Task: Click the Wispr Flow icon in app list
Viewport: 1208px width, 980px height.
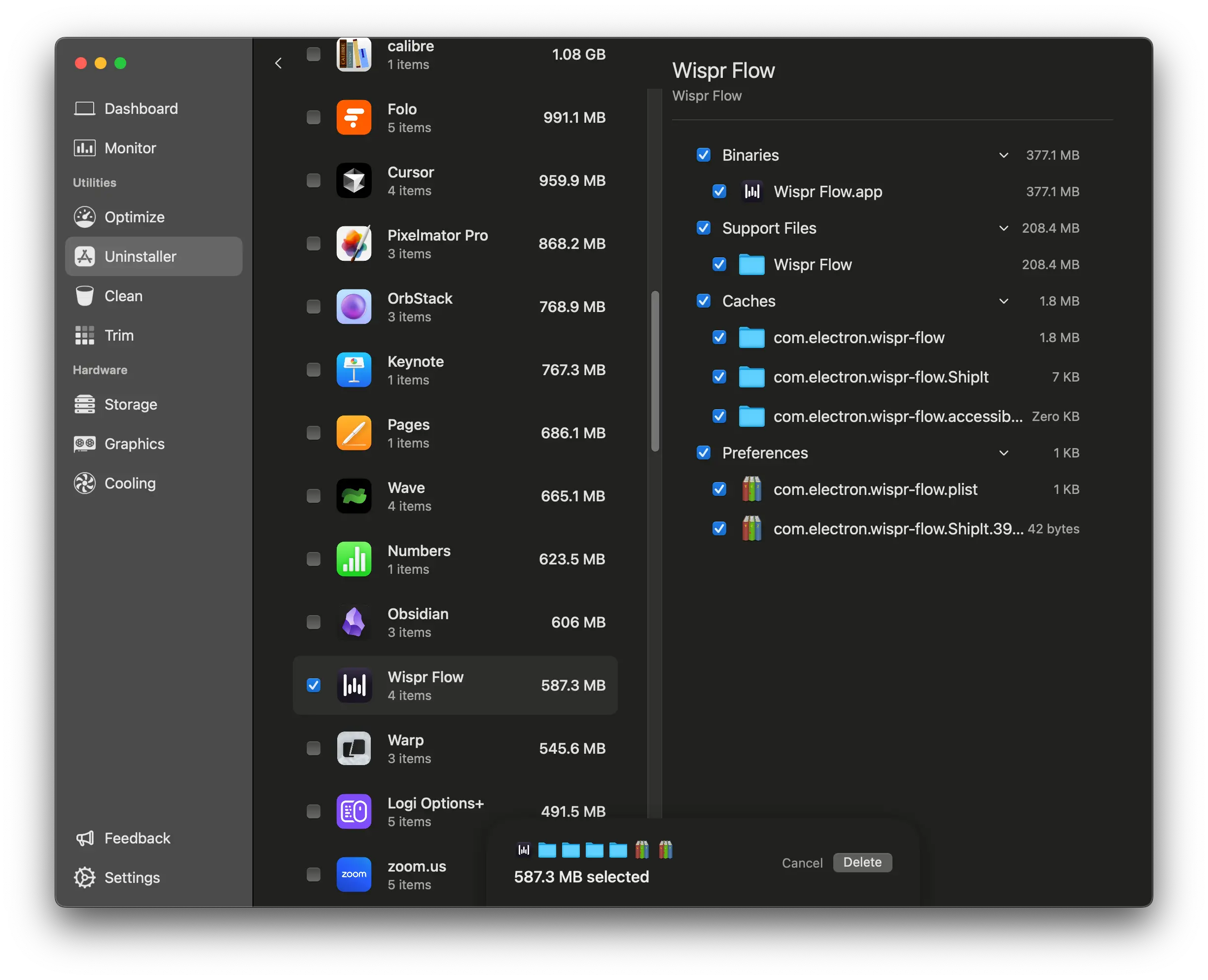Action: (x=354, y=685)
